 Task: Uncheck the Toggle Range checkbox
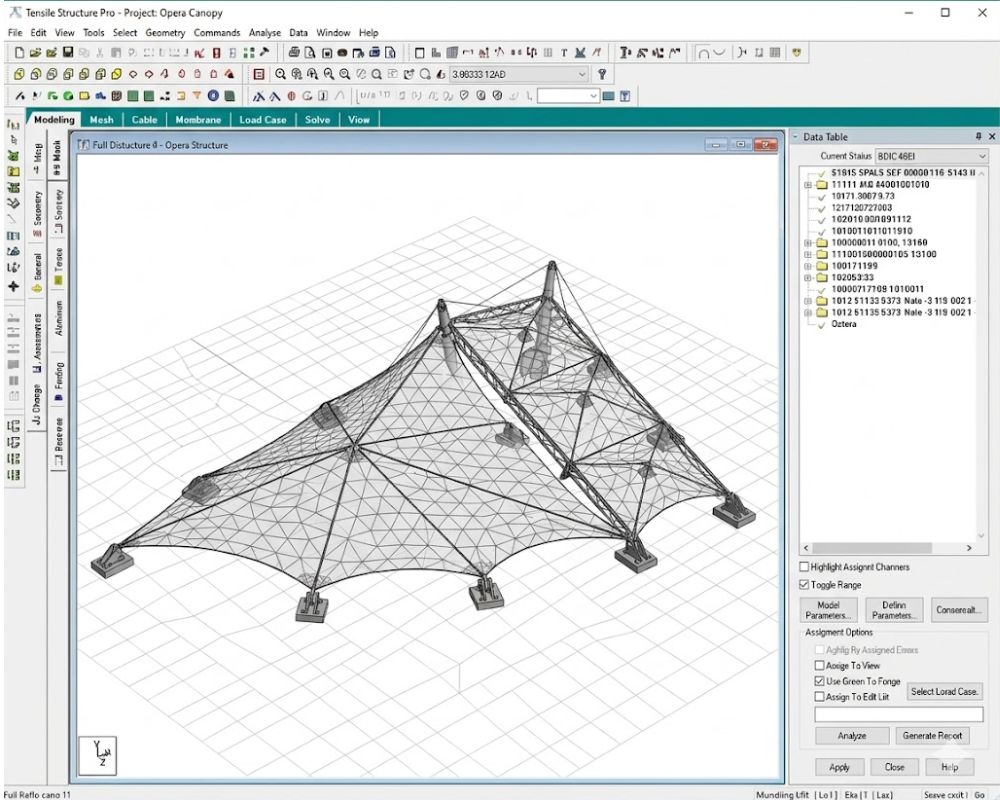(x=805, y=585)
